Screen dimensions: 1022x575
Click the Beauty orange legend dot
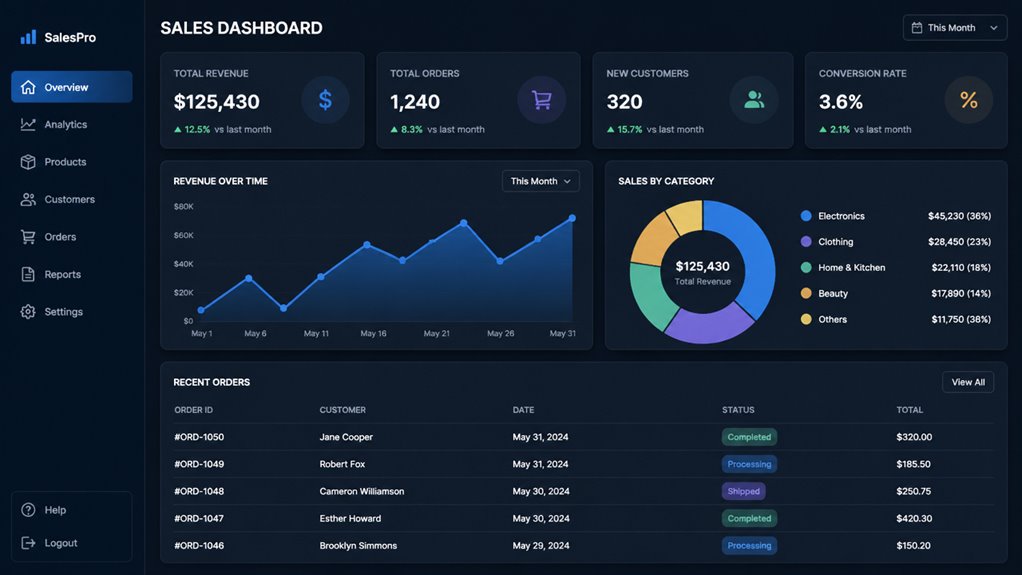806,293
